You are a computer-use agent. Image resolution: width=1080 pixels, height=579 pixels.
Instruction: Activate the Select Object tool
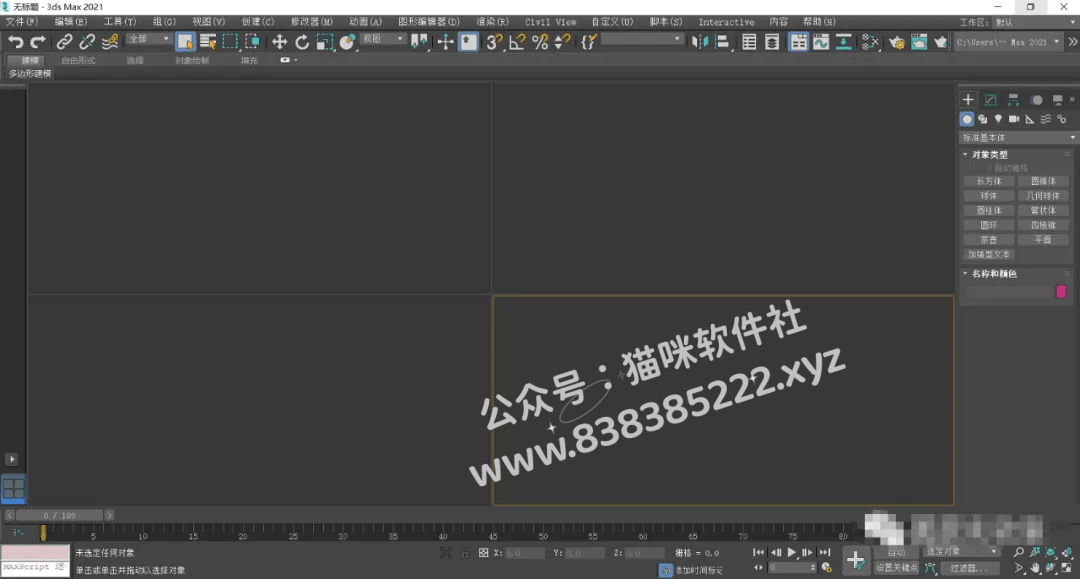[x=185, y=42]
